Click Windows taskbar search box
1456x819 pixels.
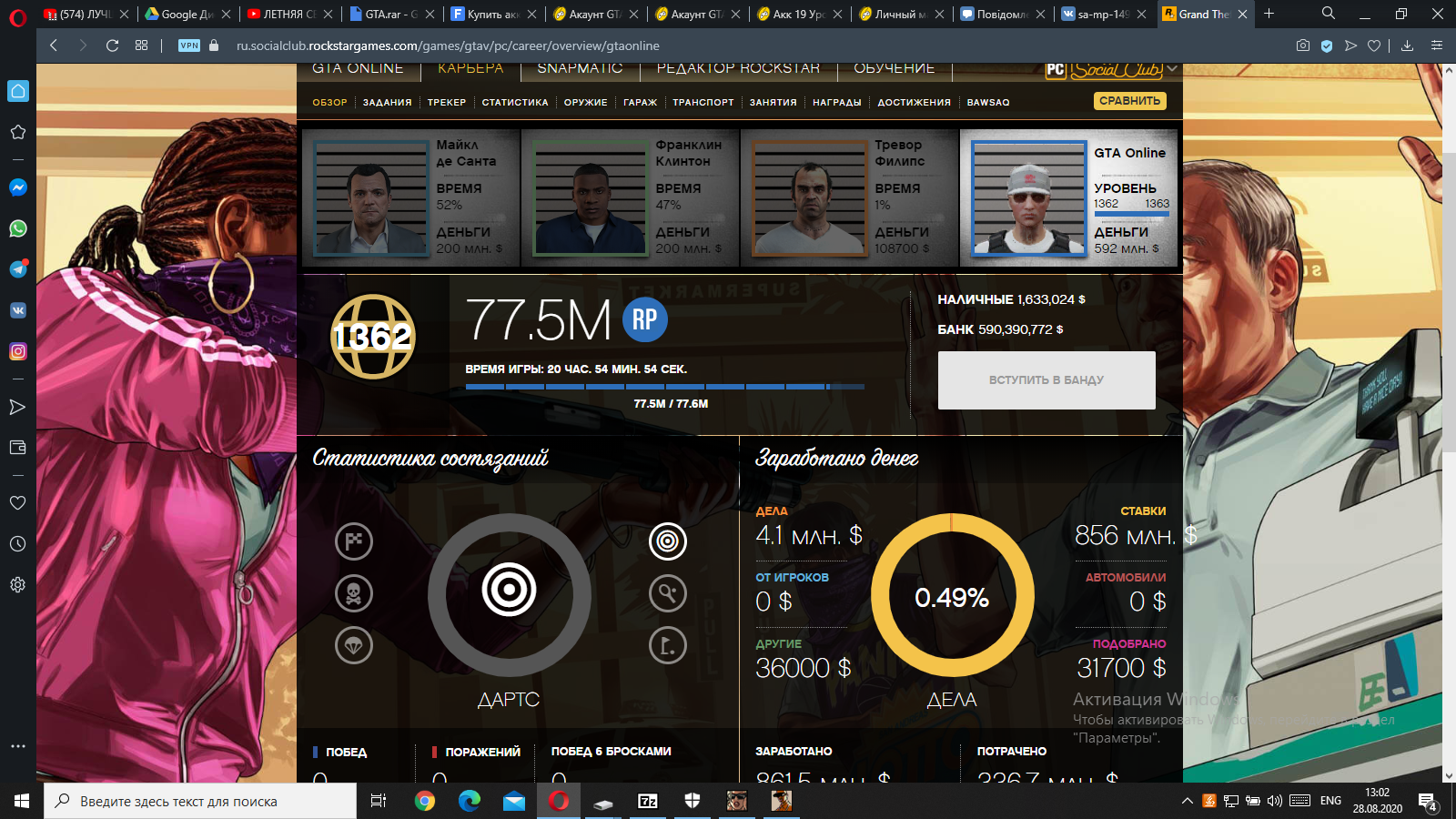200,801
